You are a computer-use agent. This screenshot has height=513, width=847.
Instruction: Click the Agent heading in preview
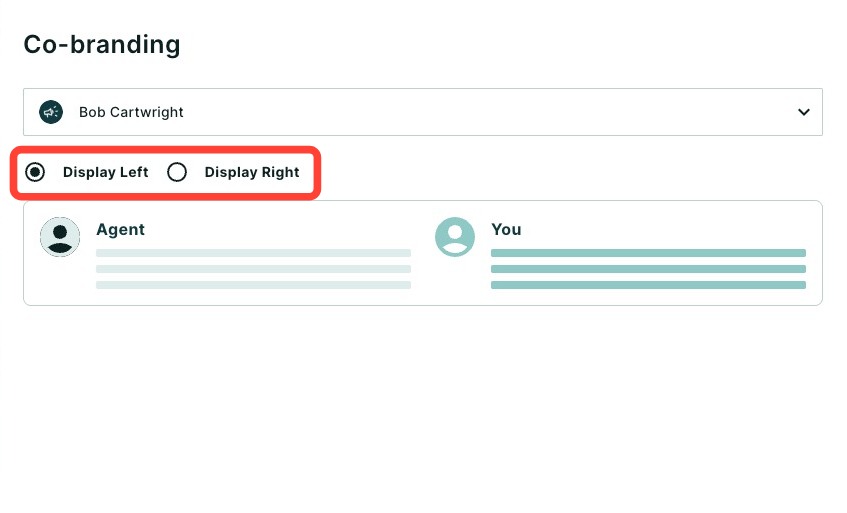point(120,230)
